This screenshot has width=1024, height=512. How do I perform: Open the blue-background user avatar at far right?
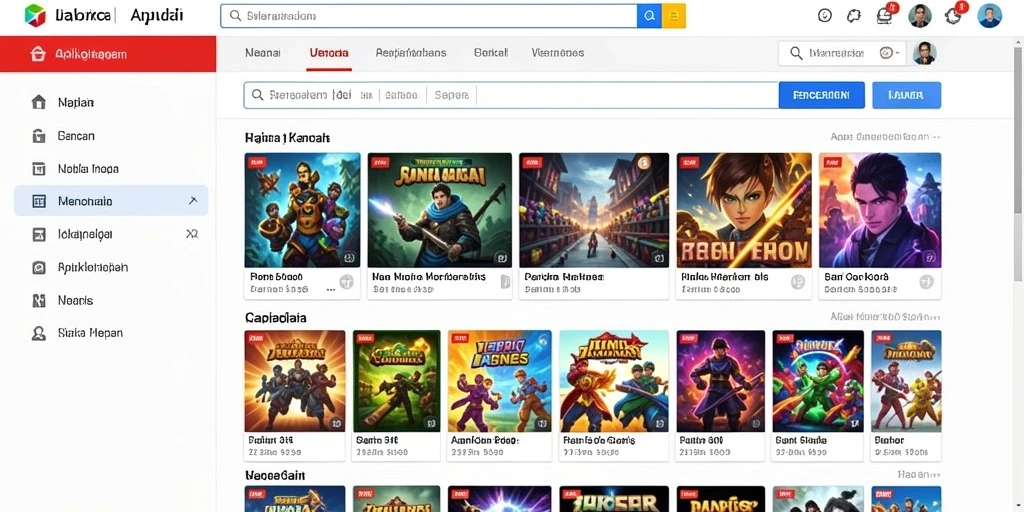989,16
